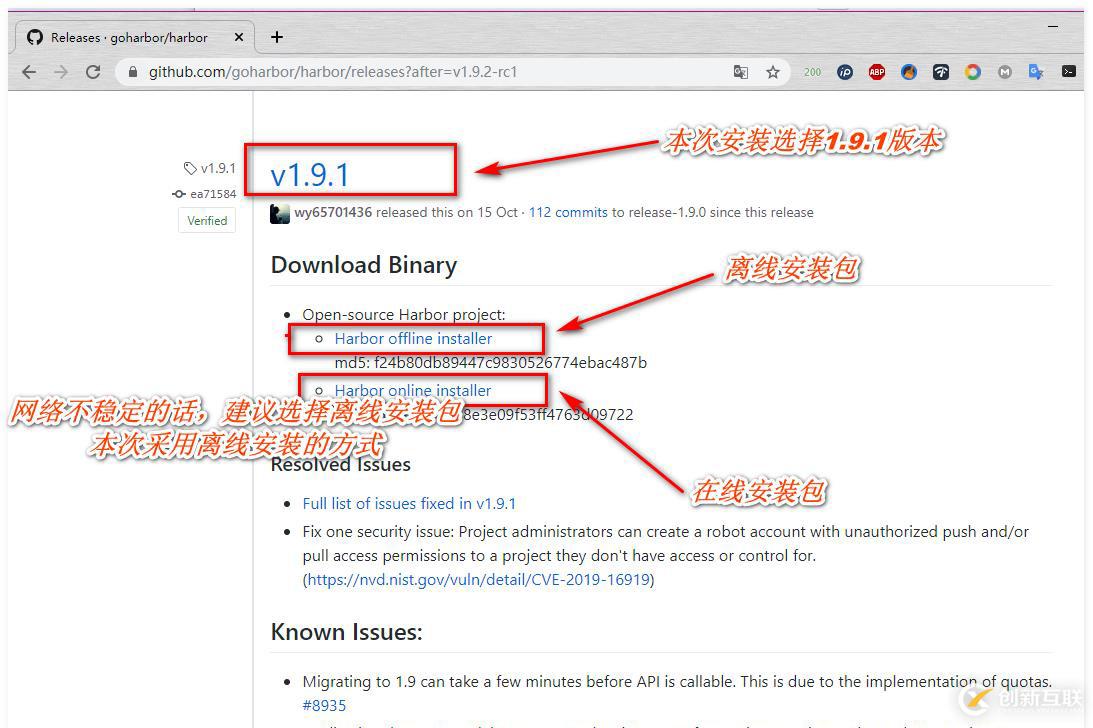Open the gray M extension icon

[x=1004, y=72]
